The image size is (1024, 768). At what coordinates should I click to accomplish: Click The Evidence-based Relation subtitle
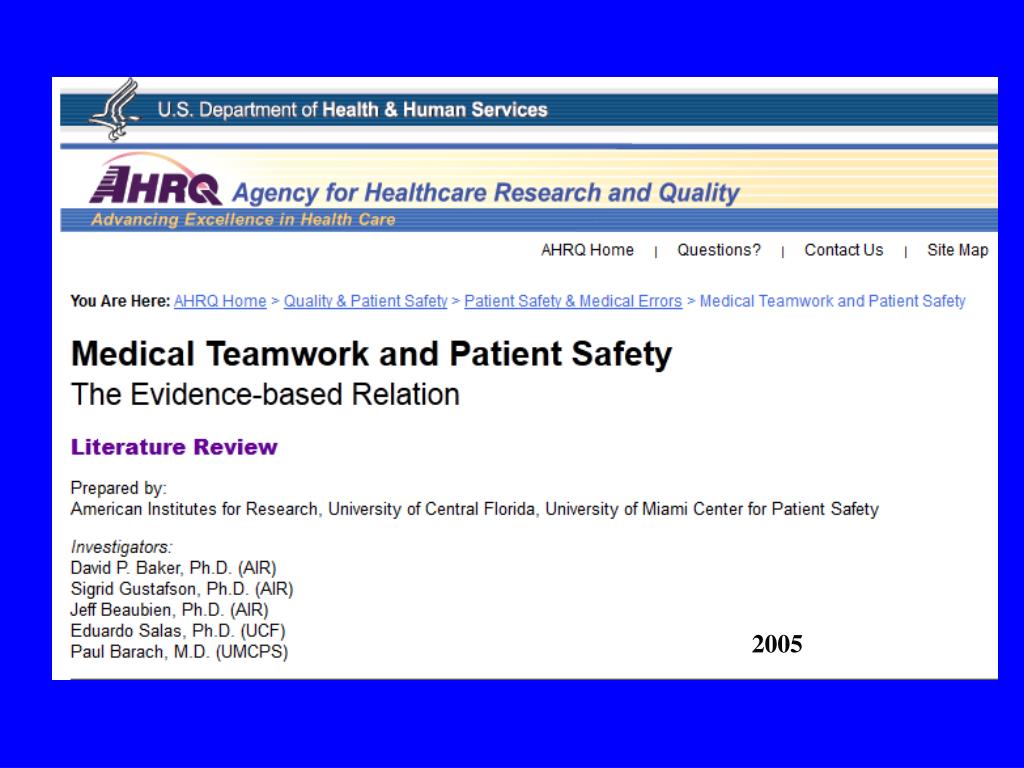click(265, 394)
